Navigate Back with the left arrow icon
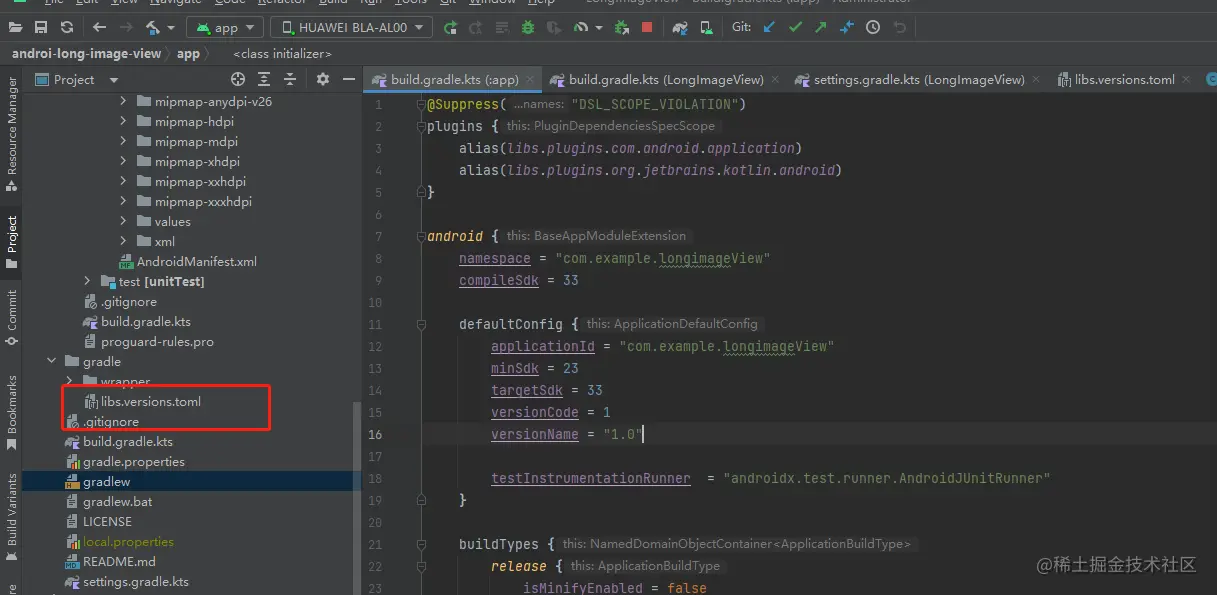Image resolution: width=1217 pixels, height=595 pixels. click(x=99, y=28)
